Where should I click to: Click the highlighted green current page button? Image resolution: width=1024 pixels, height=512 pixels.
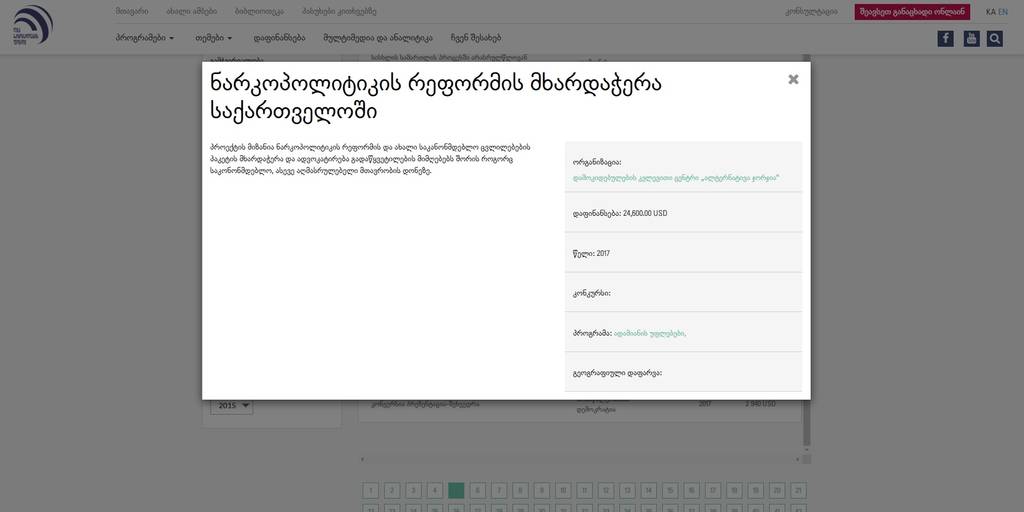(456, 490)
